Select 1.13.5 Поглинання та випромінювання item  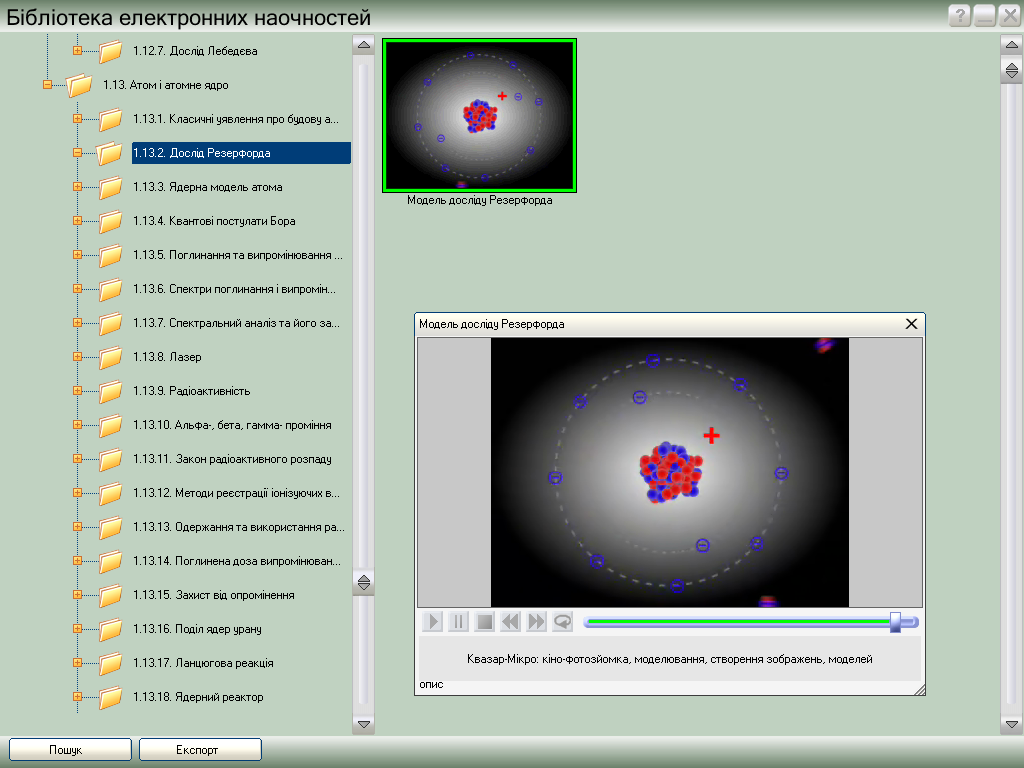[238, 255]
